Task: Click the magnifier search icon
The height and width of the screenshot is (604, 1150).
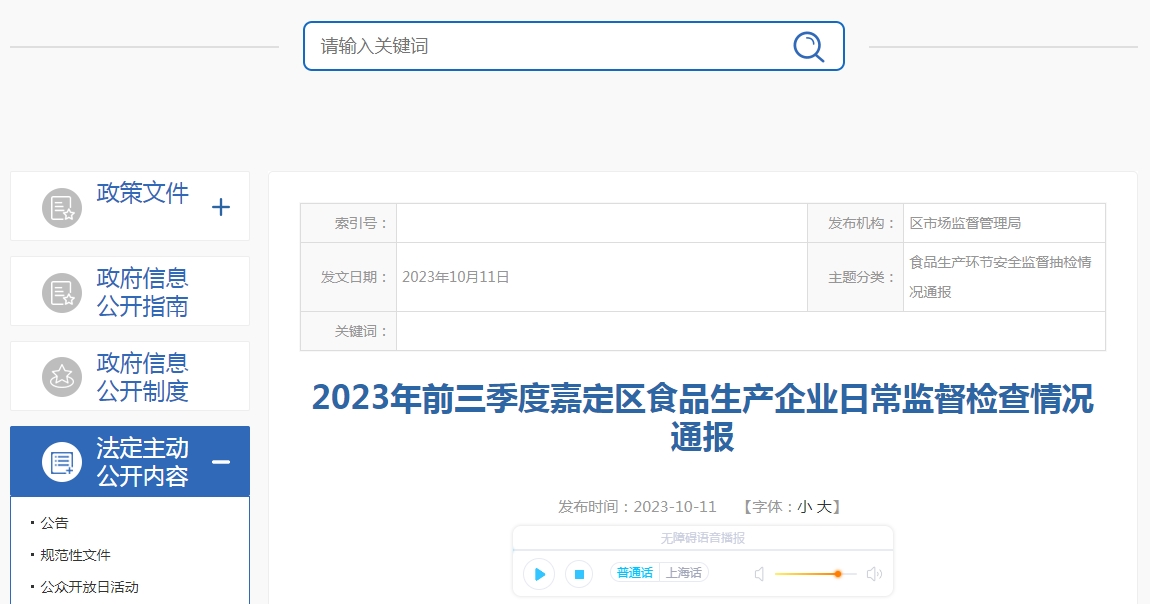Action: click(x=808, y=46)
